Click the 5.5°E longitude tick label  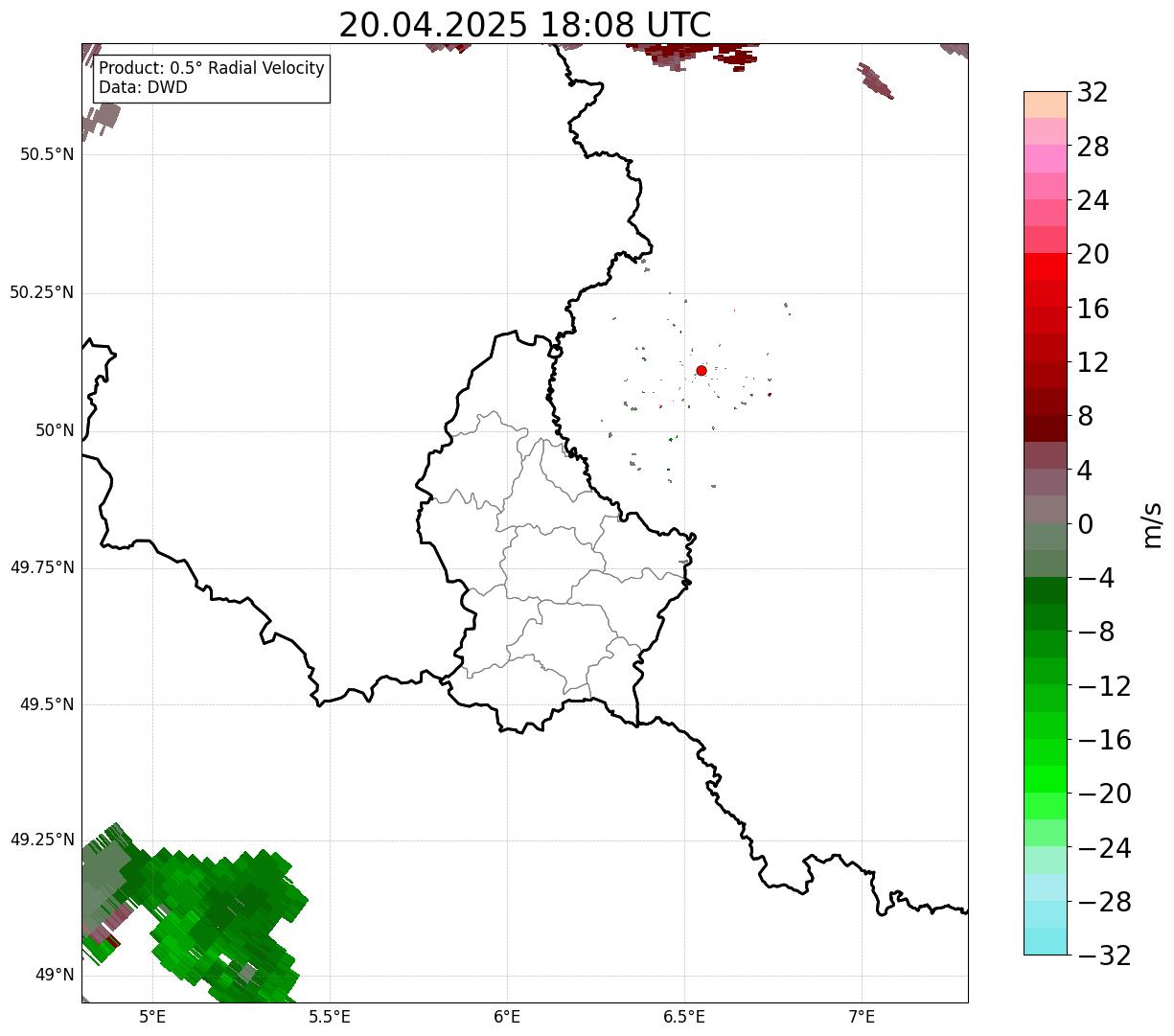(x=330, y=1016)
